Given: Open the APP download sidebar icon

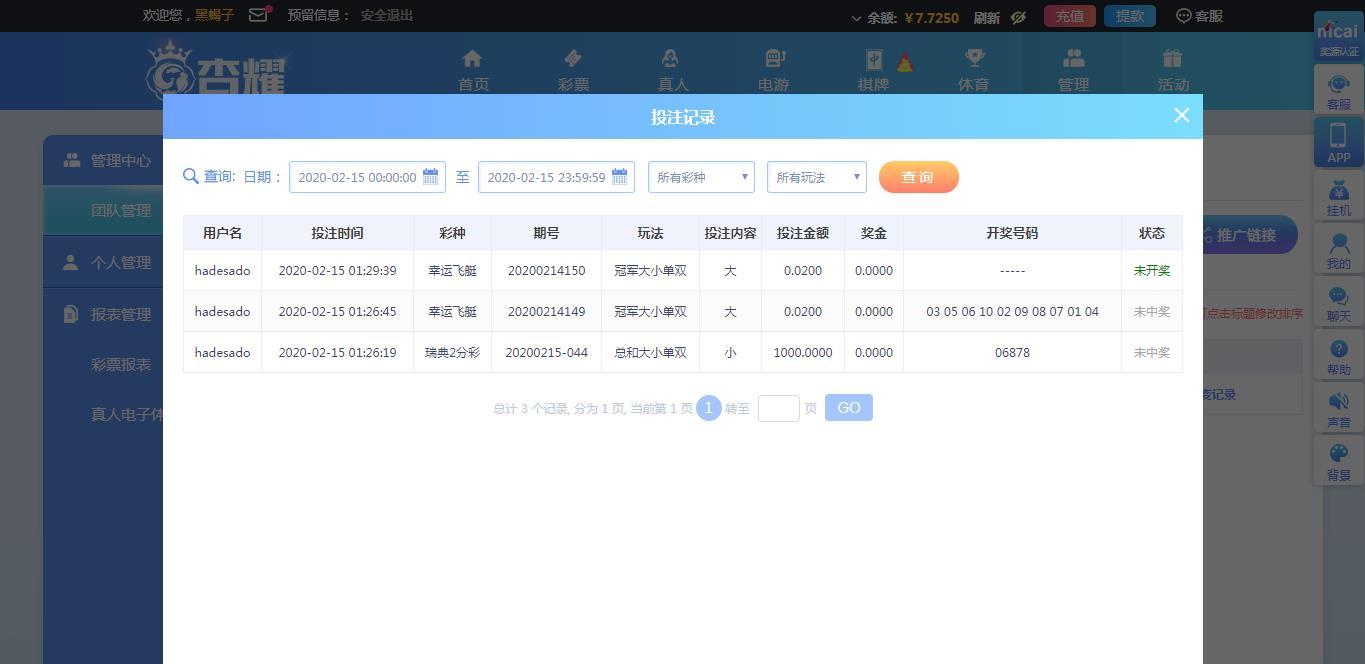Looking at the screenshot, I should 1338,143.
